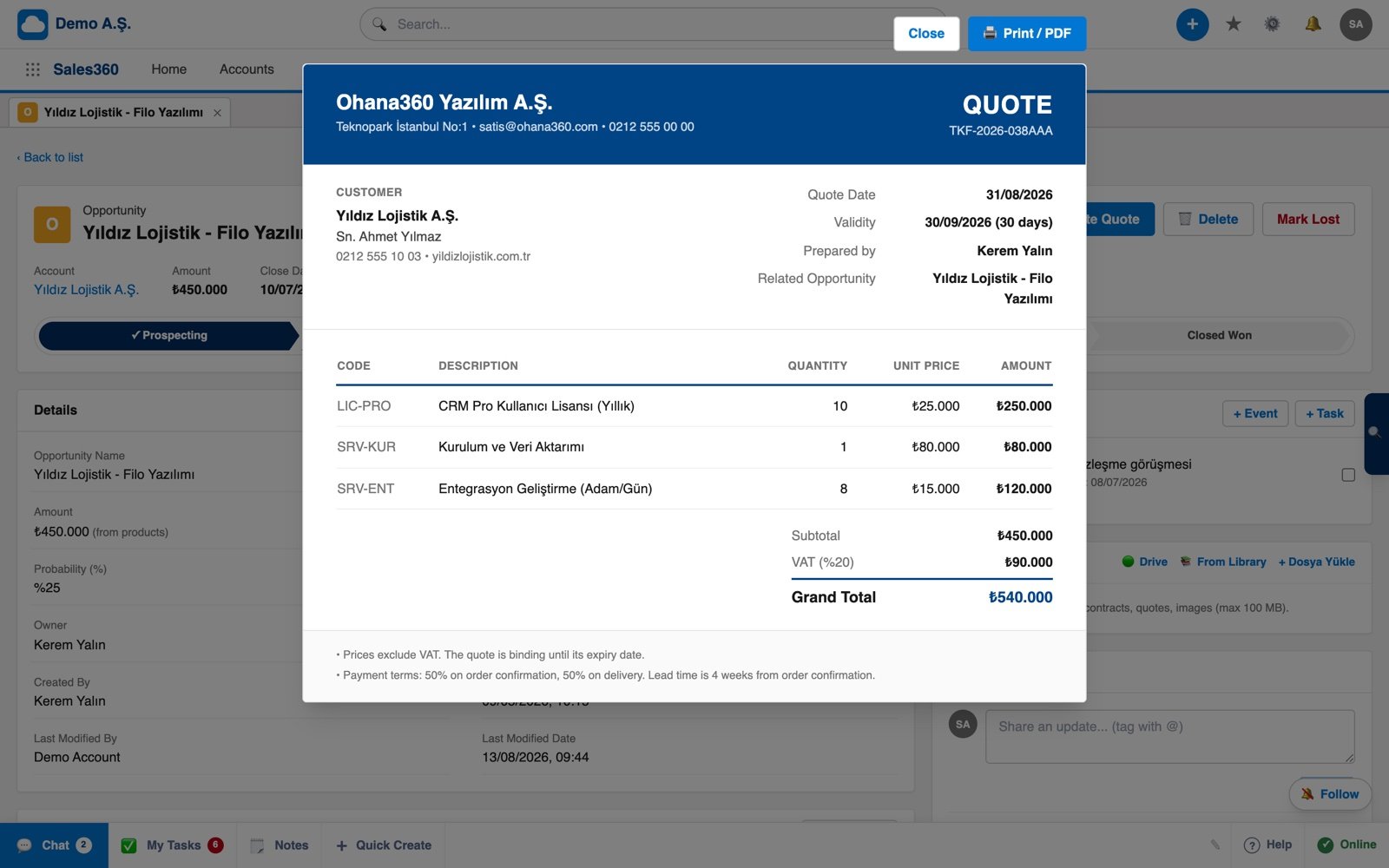This screenshot has height=868, width=1389.
Task: Click the LIC-PRO product code
Action: pyautogui.click(x=364, y=406)
